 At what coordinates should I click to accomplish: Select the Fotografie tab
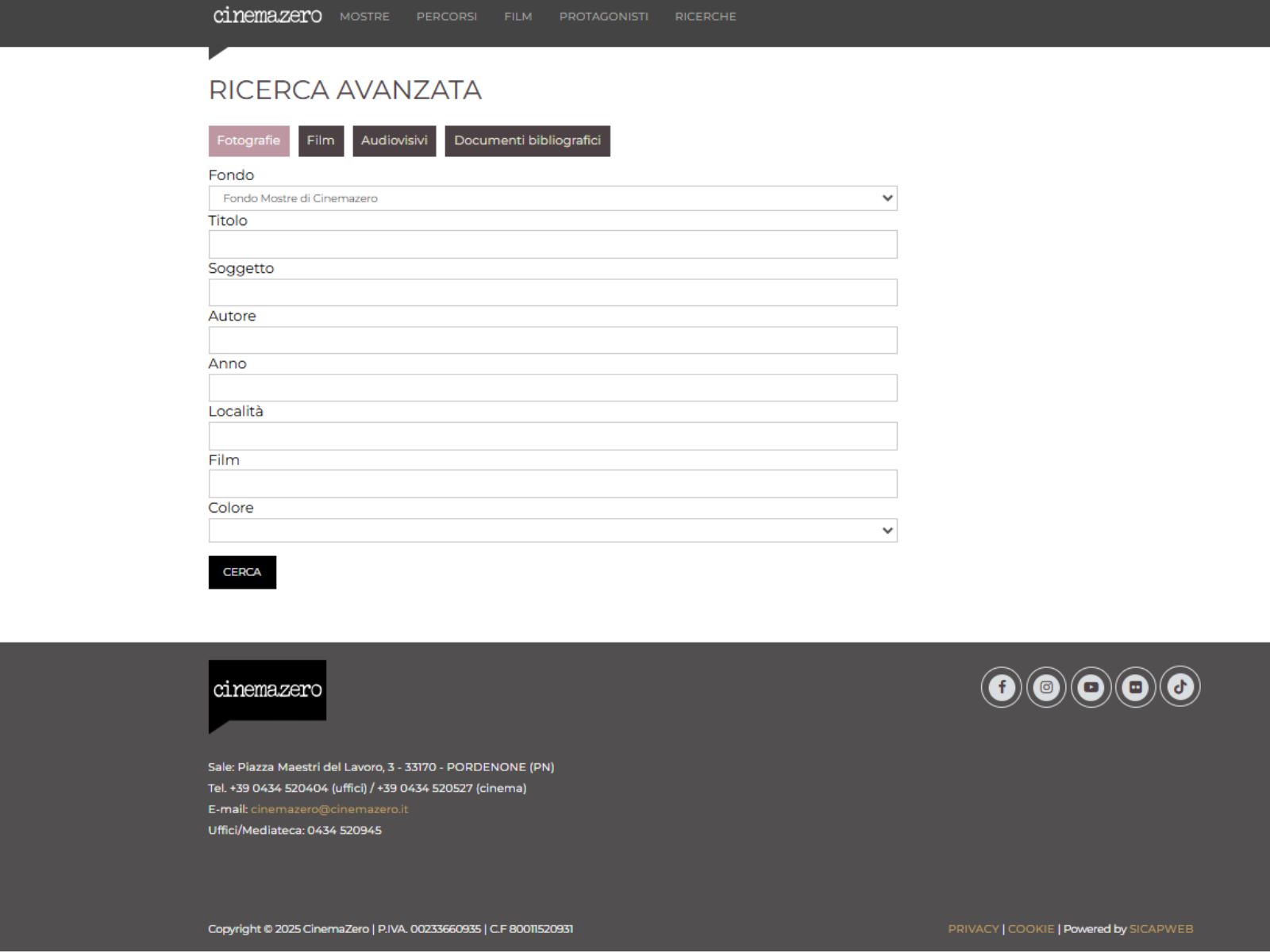pos(248,140)
